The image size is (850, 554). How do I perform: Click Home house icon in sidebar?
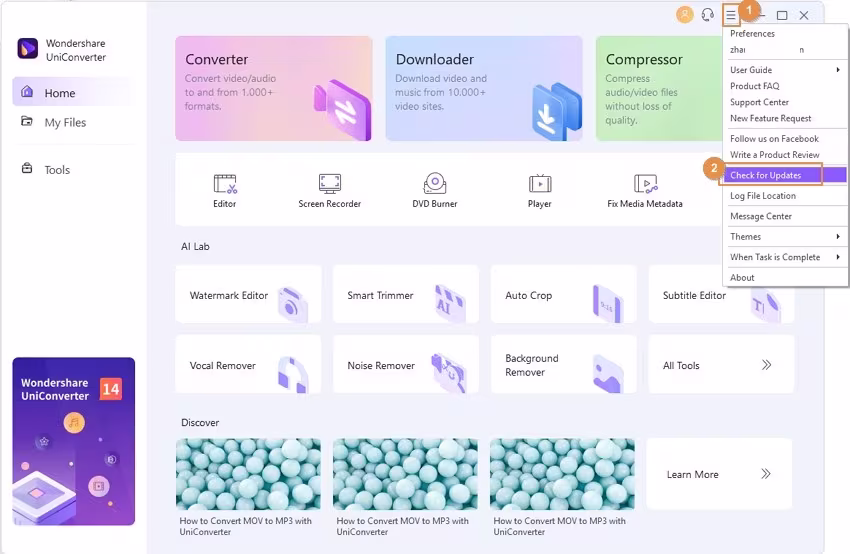pos(27,92)
